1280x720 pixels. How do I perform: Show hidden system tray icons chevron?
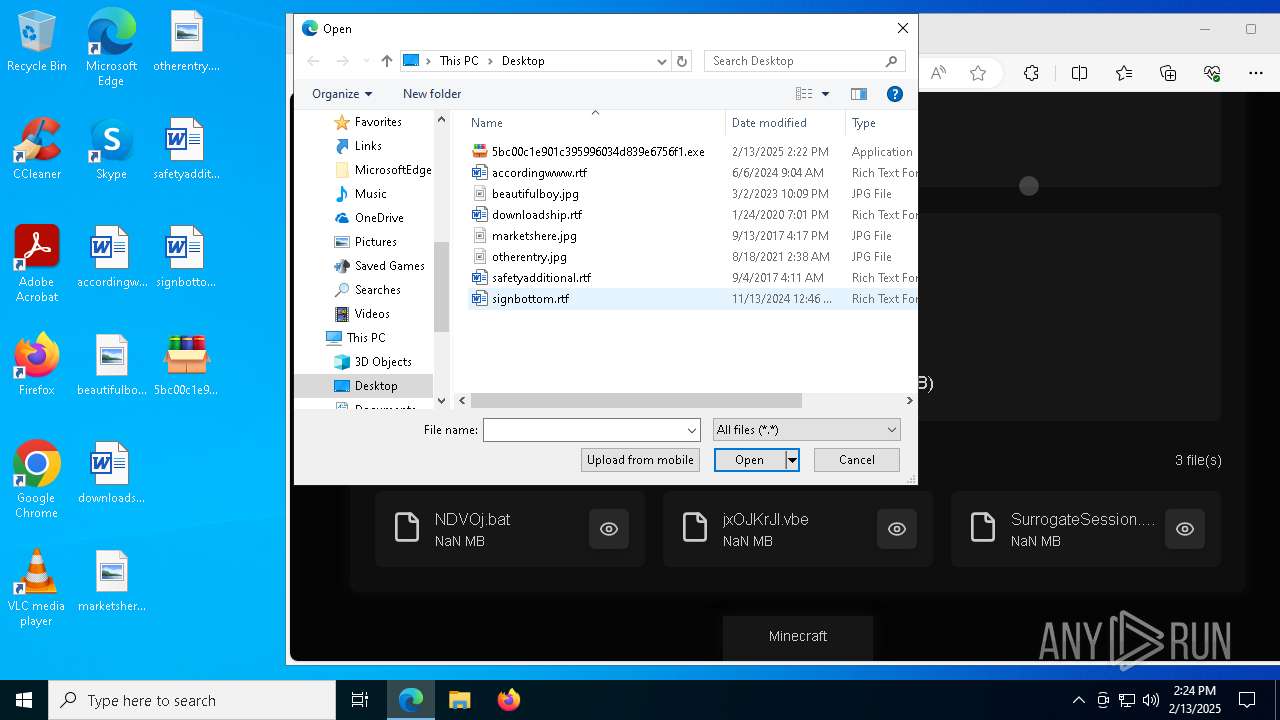tap(1078, 700)
